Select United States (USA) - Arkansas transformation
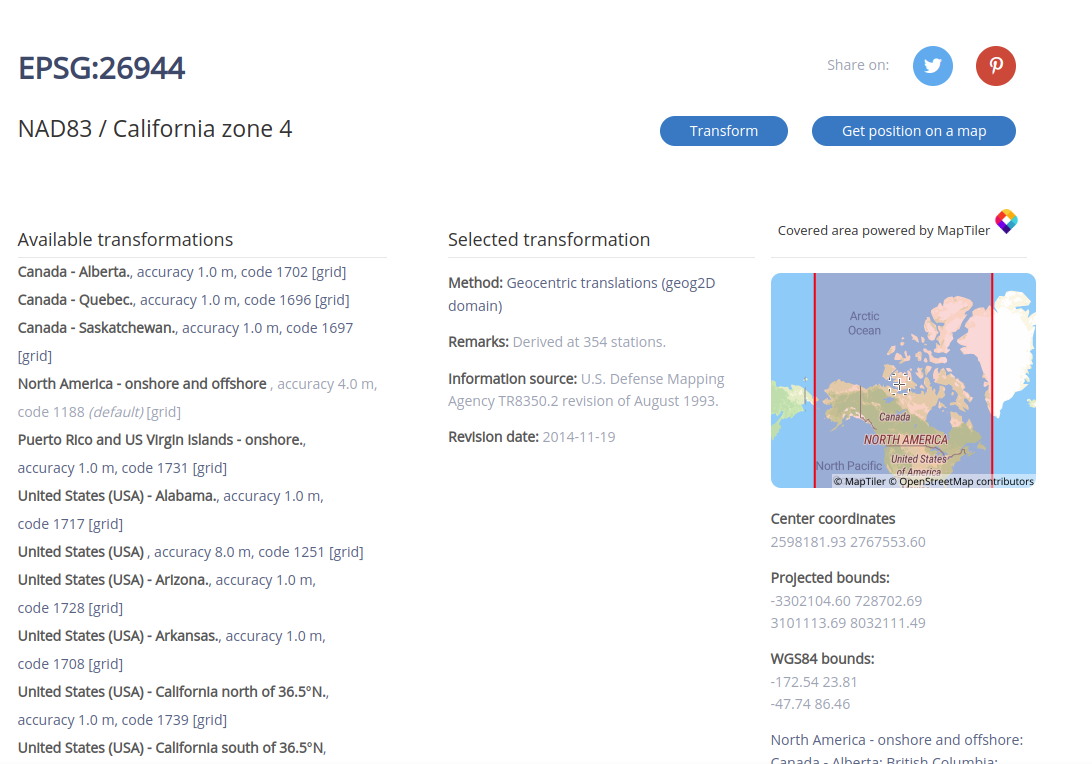This screenshot has width=1092, height=764. pos(118,636)
